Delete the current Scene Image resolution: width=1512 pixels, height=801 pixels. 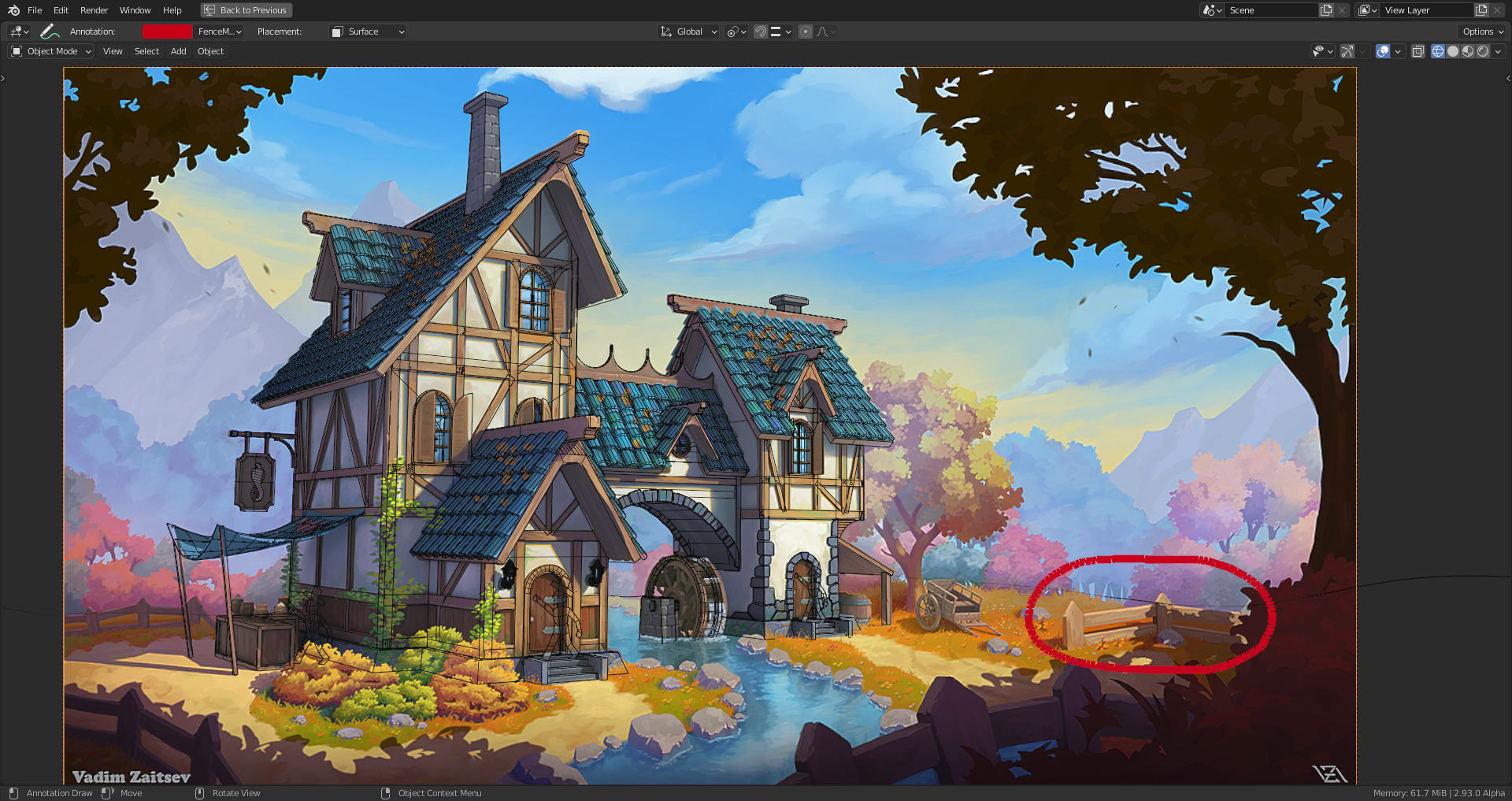coord(1342,10)
